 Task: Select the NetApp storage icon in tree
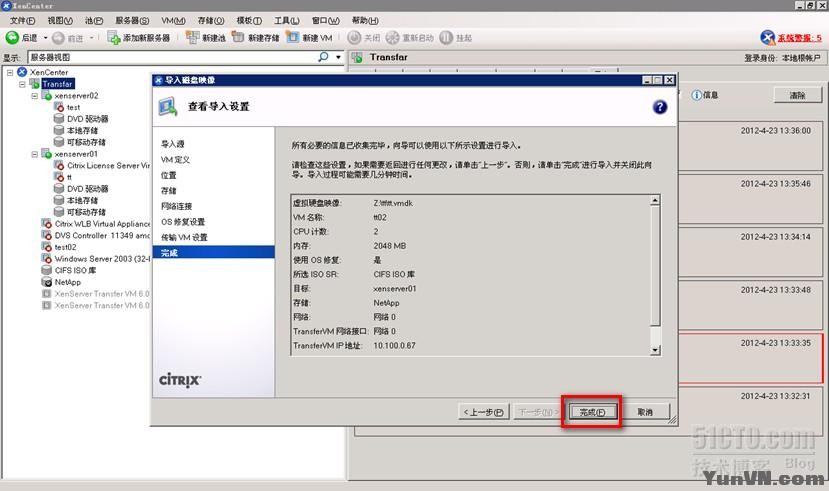[47, 282]
